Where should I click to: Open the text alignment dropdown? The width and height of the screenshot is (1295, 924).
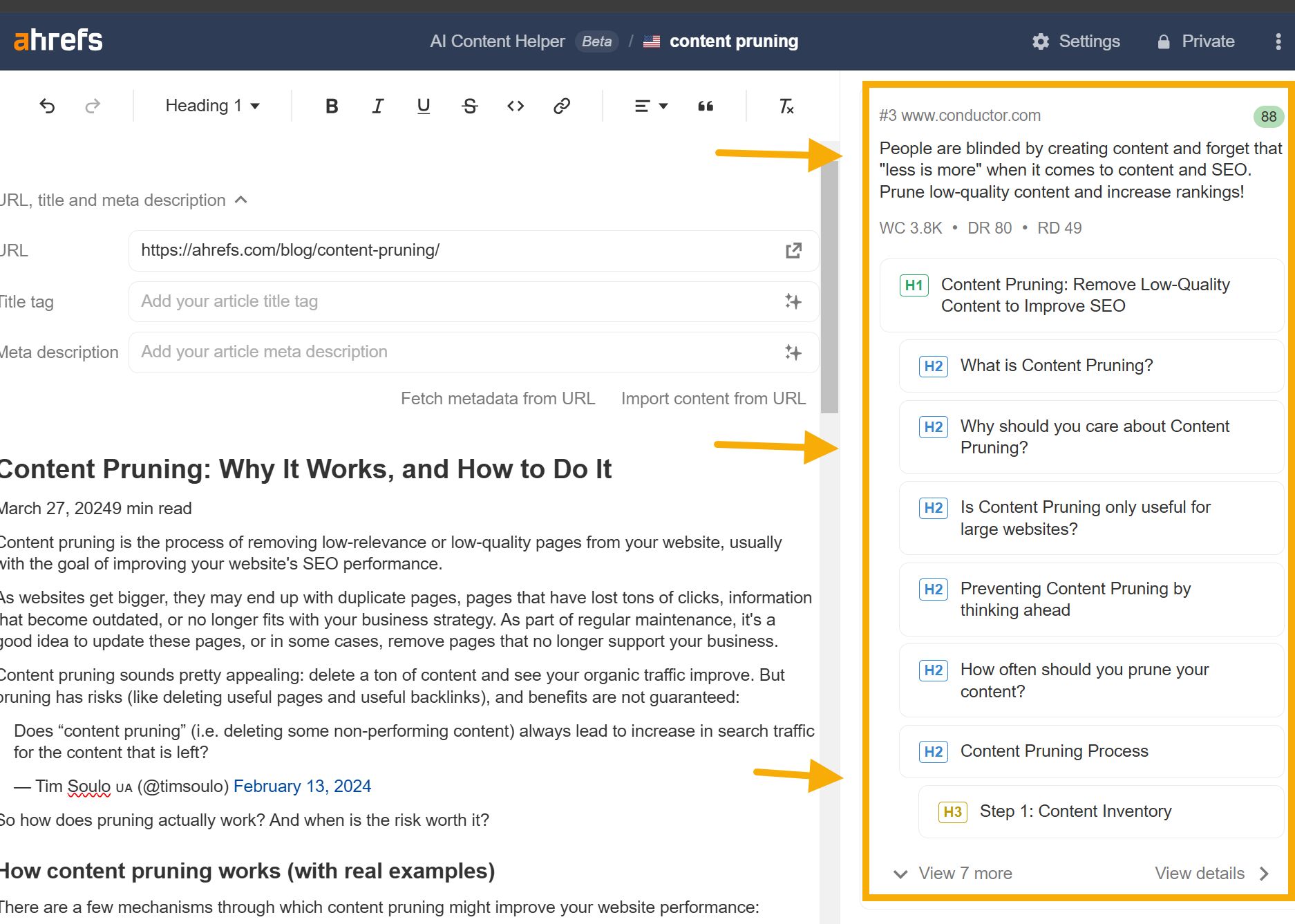[651, 106]
